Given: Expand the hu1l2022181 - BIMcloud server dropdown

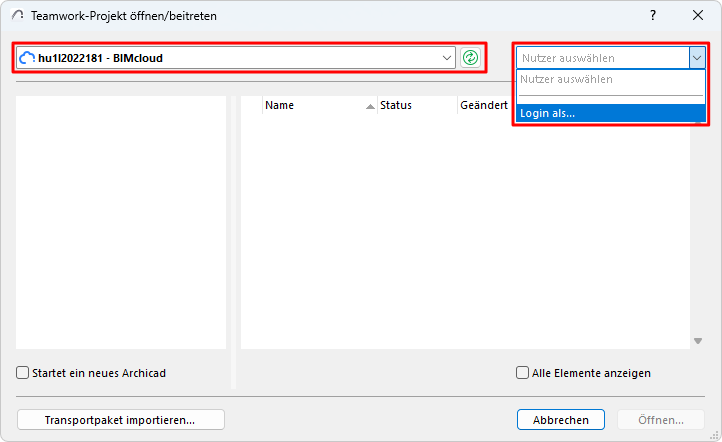Looking at the screenshot, I should 447,58.
